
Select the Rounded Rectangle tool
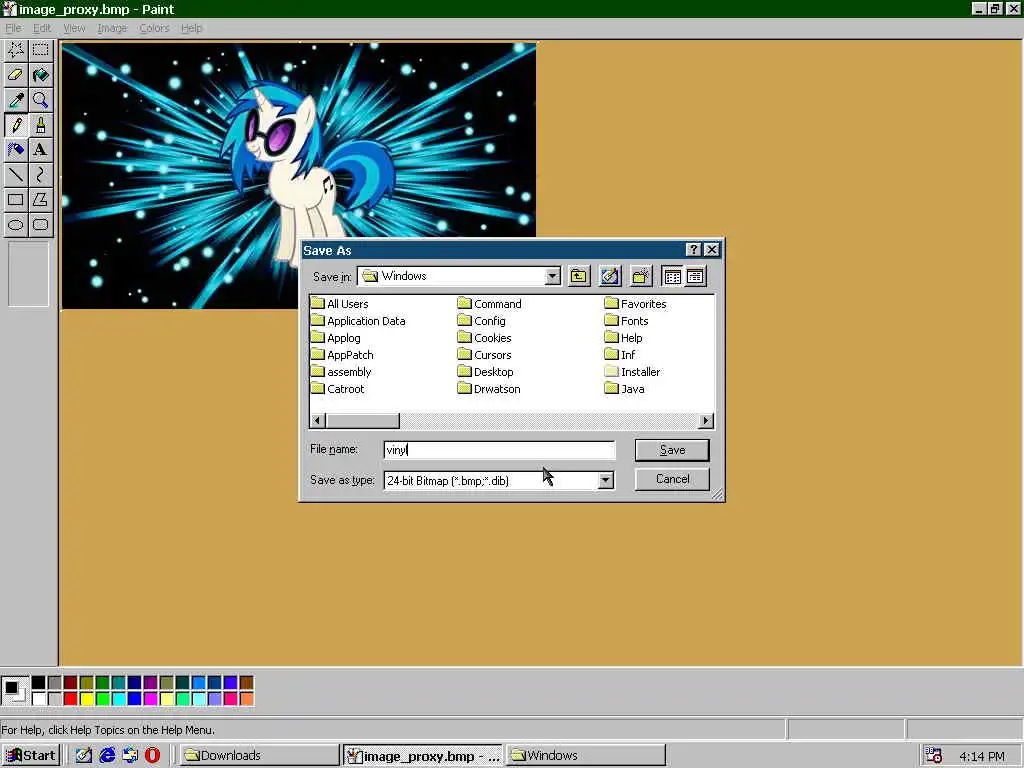click(x=40, y=225)
